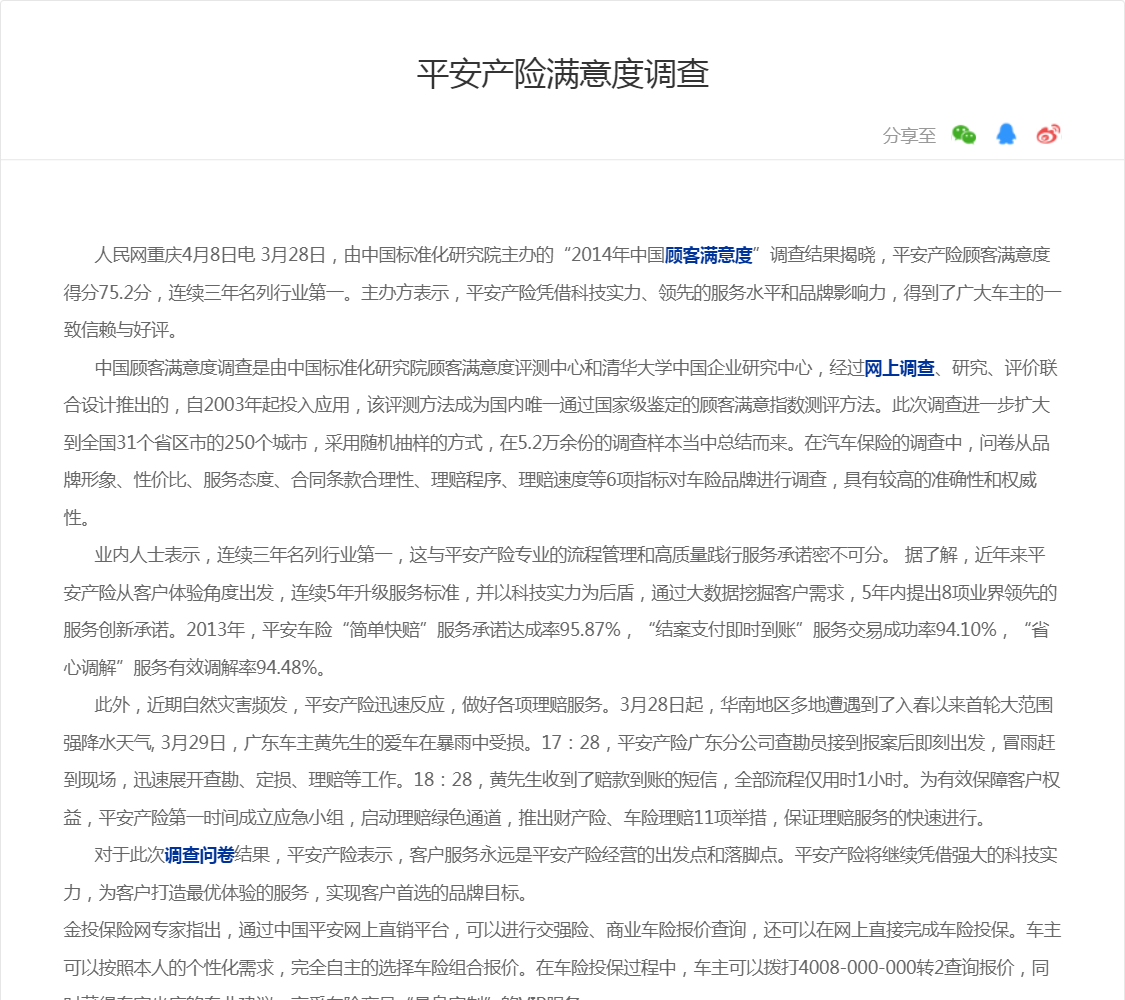Open the 顾客满意度 hyperlink
1125x1000 pixels.
tap(708, 255)
